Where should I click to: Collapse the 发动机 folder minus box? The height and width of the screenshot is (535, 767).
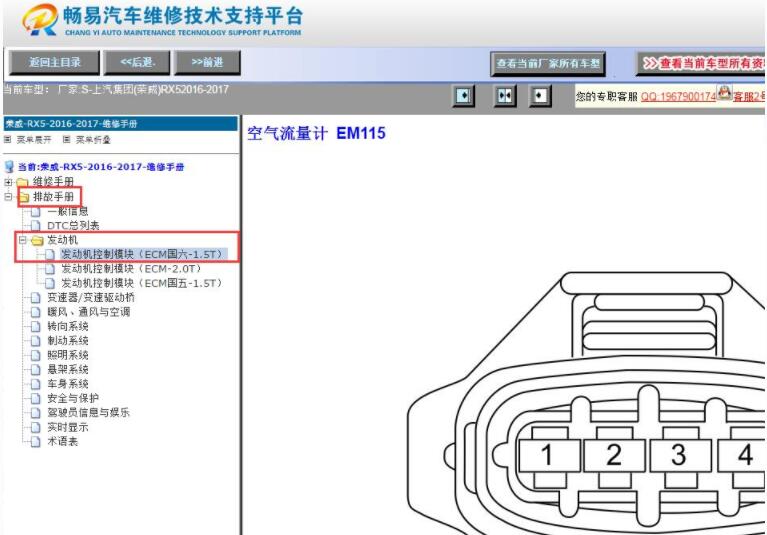click(22, 240)
